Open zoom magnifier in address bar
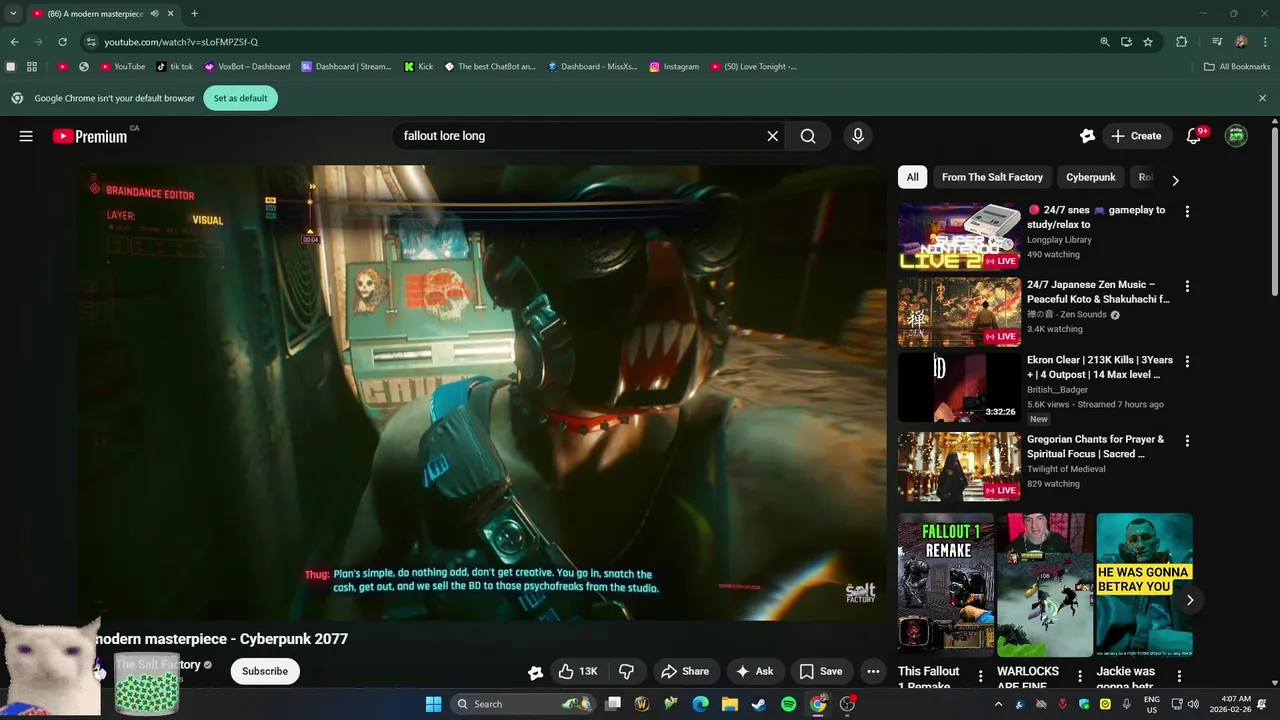The width and height of the screenshot is (1280, 720). click(x=1105, y=42)
